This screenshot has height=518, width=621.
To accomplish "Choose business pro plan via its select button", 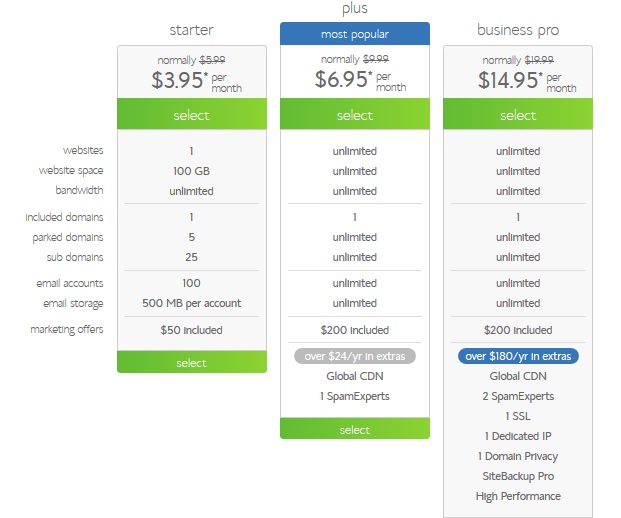I will [518, 115].
